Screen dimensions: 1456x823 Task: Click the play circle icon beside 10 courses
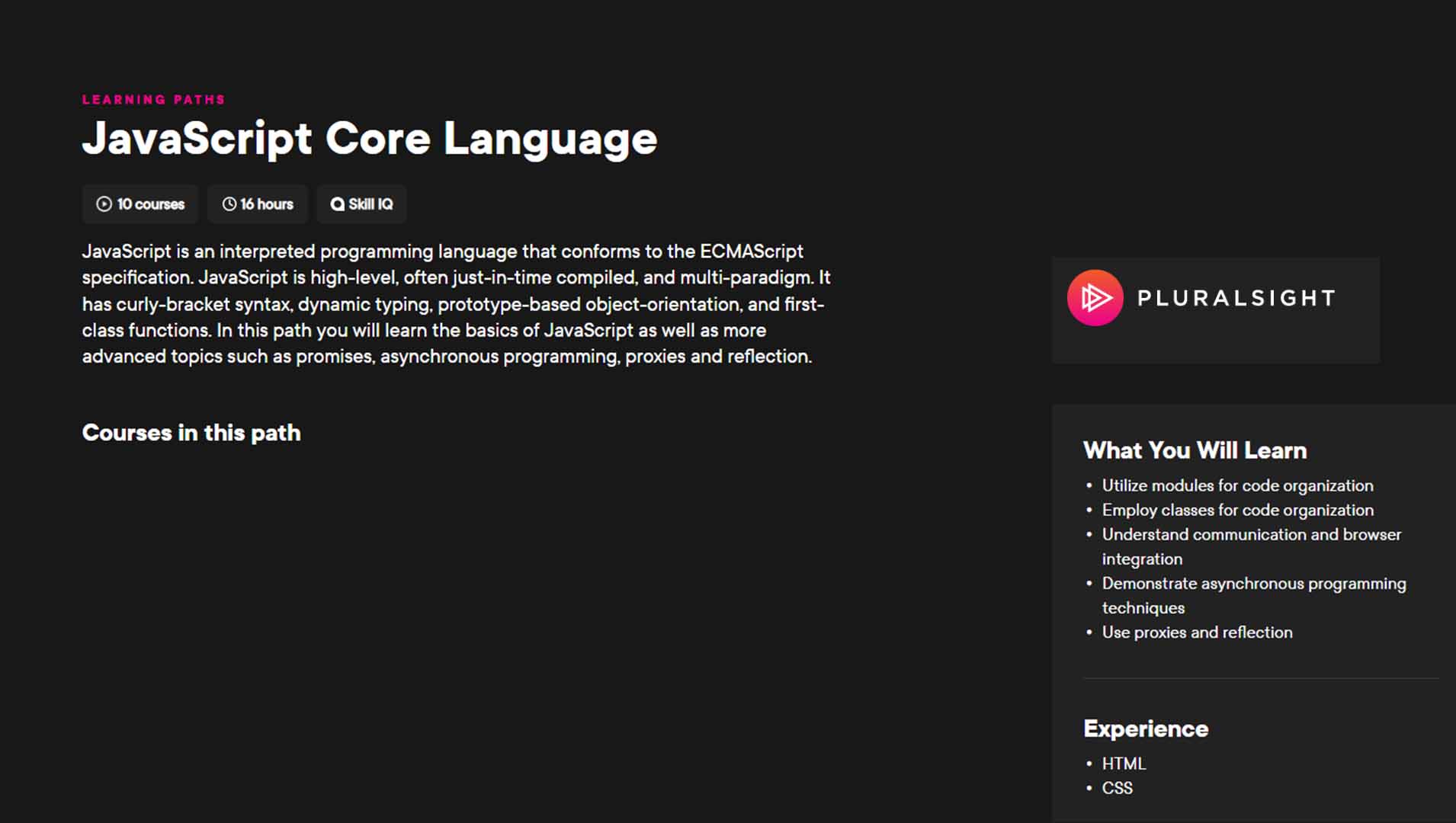pyautogui.click(x=103, y=204)
